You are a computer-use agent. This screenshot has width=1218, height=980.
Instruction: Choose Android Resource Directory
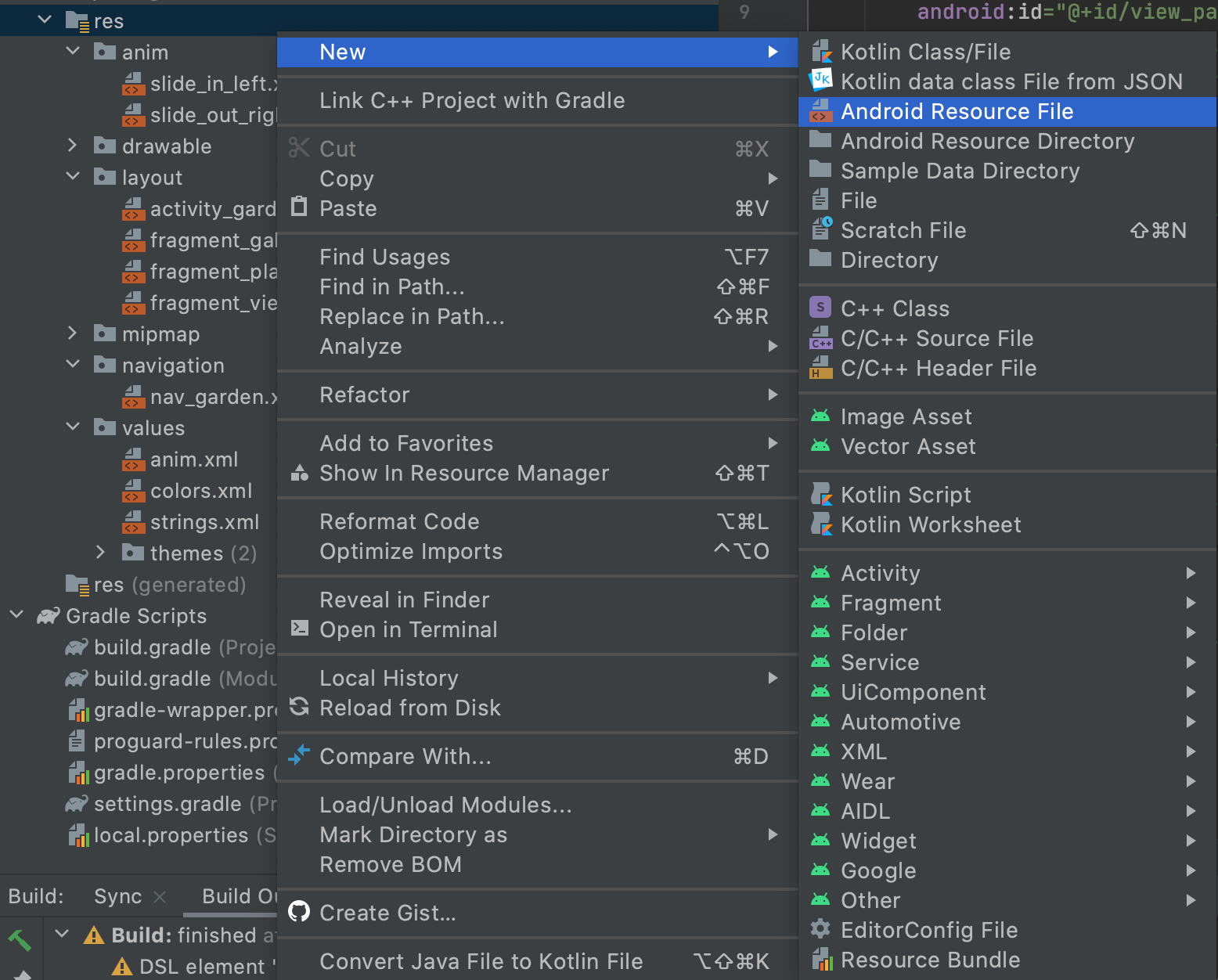1007,141
